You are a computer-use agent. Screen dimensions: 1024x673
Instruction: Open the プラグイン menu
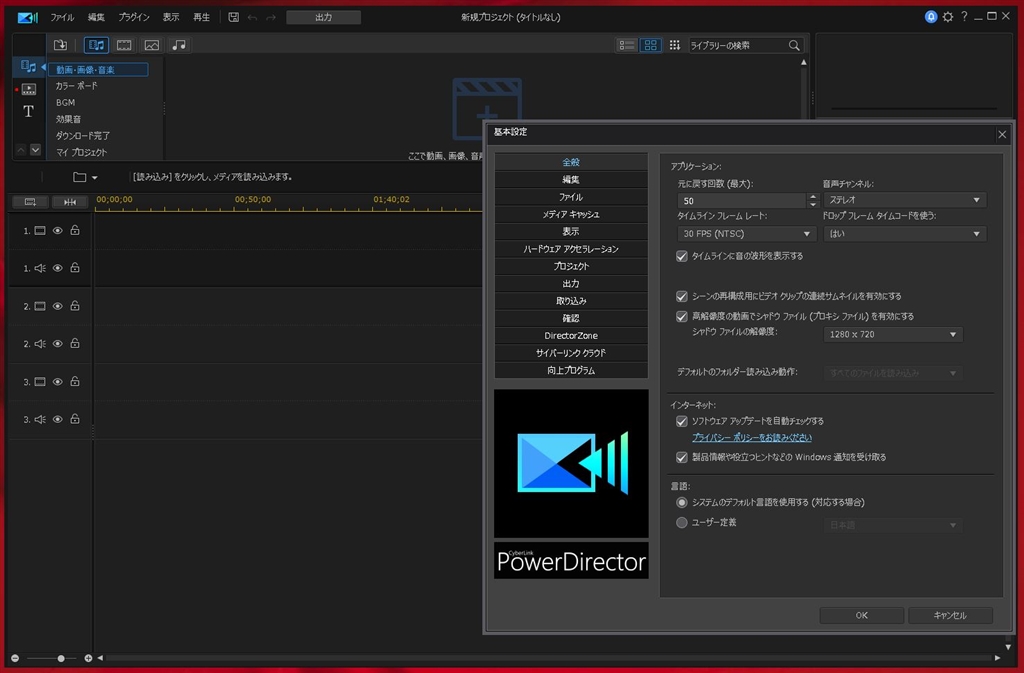[133, 18]
